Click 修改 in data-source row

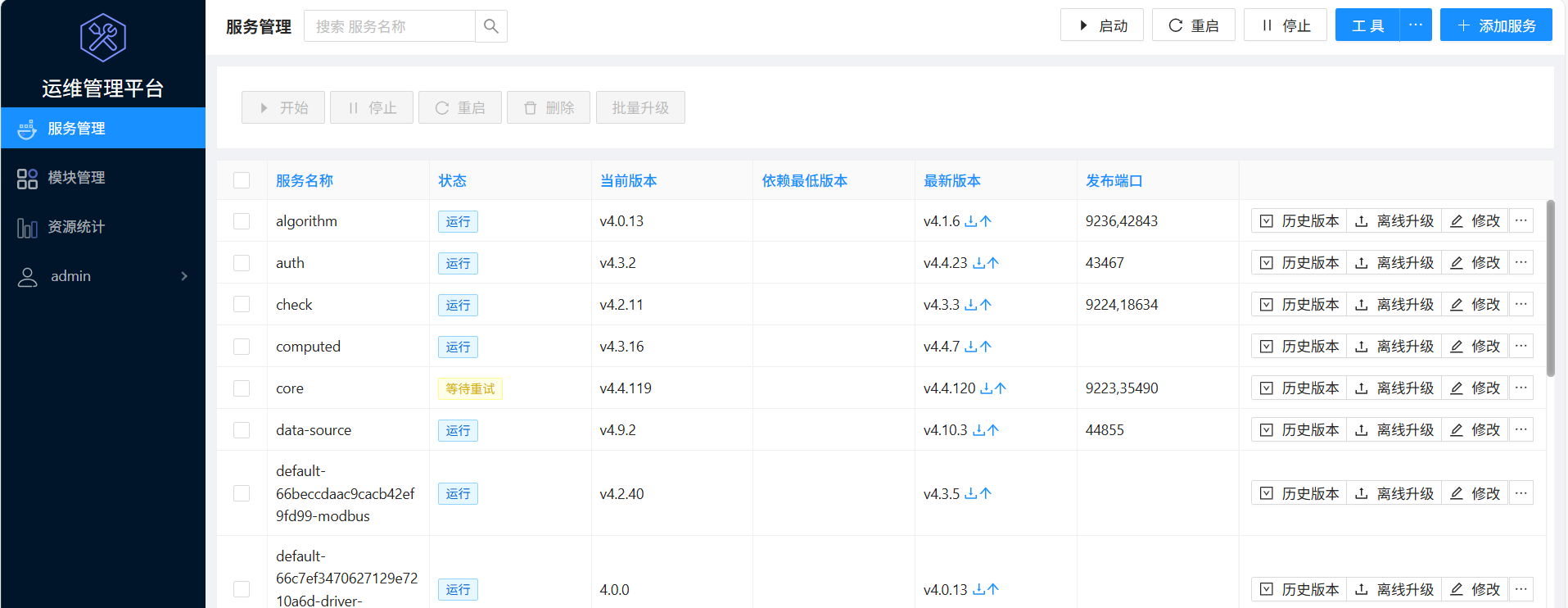coord(1475,430)
